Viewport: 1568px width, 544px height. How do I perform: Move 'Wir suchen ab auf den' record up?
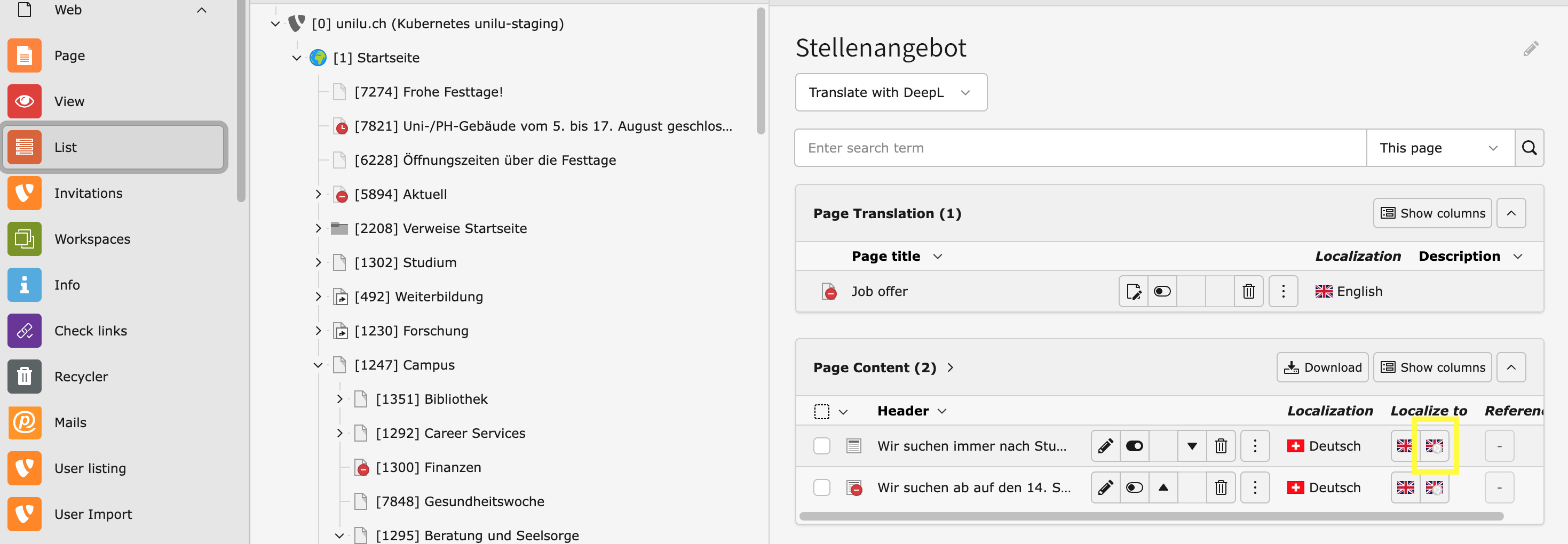[1162, 487]
